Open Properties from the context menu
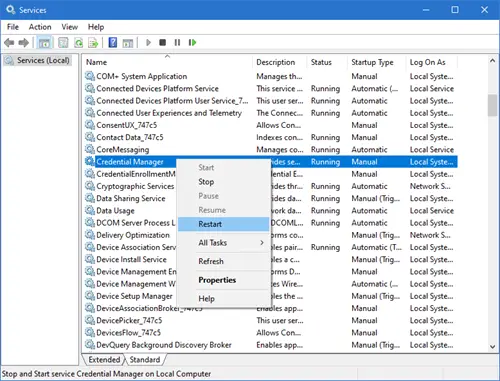500x381 pixels. coord(223,280)
